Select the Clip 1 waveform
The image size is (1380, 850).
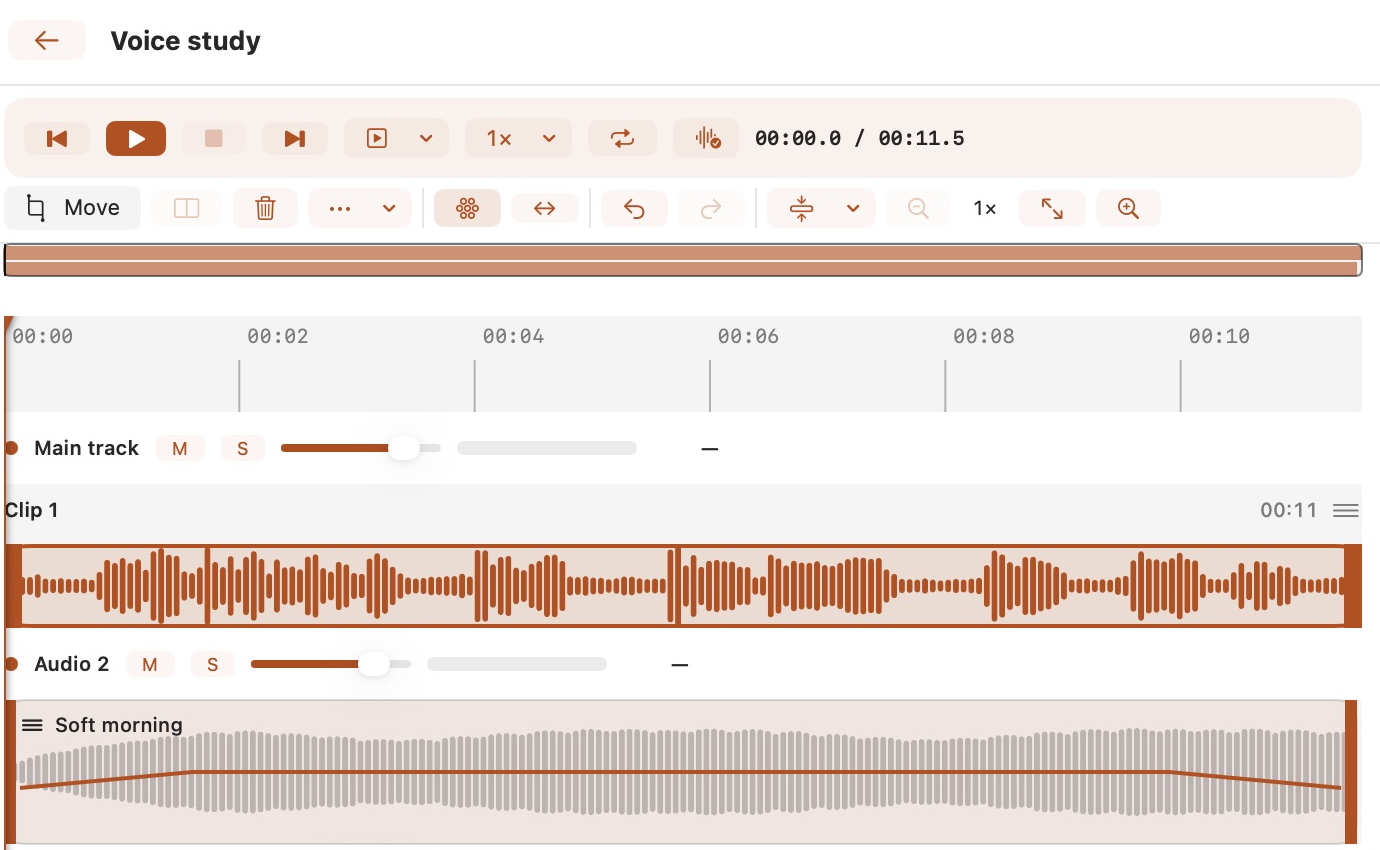(x=683, y=586)
